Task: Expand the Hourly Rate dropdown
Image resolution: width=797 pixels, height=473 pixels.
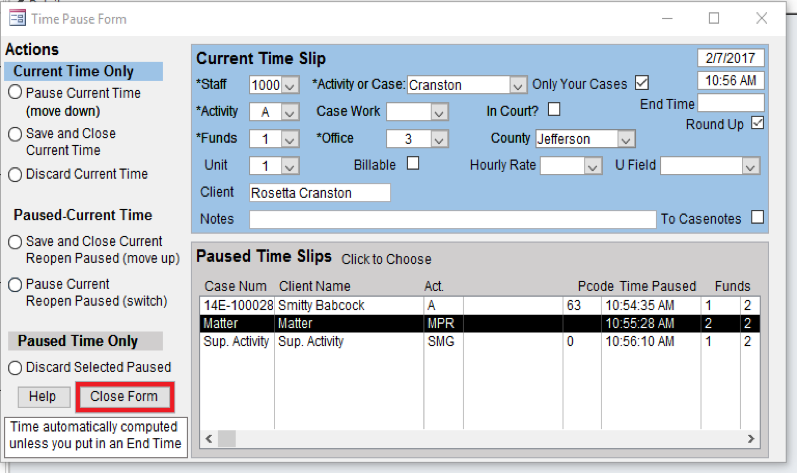Action: coord(593,167)
